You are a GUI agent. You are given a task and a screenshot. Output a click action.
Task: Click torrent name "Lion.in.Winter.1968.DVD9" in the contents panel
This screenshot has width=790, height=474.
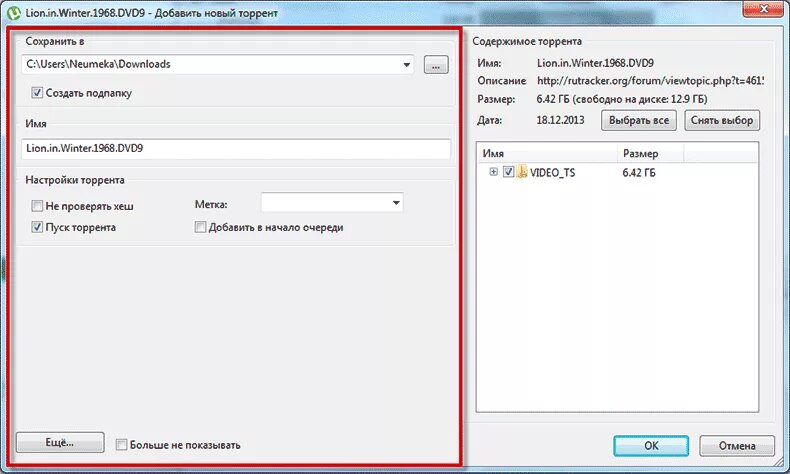(x=595, y=63)
